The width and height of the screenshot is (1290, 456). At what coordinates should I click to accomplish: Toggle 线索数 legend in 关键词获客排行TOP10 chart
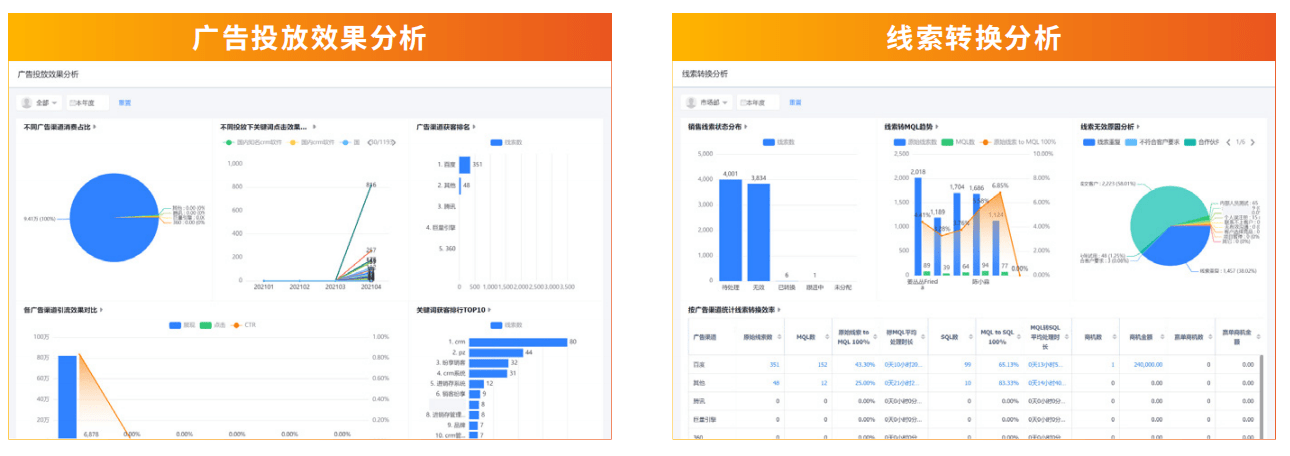507,325
